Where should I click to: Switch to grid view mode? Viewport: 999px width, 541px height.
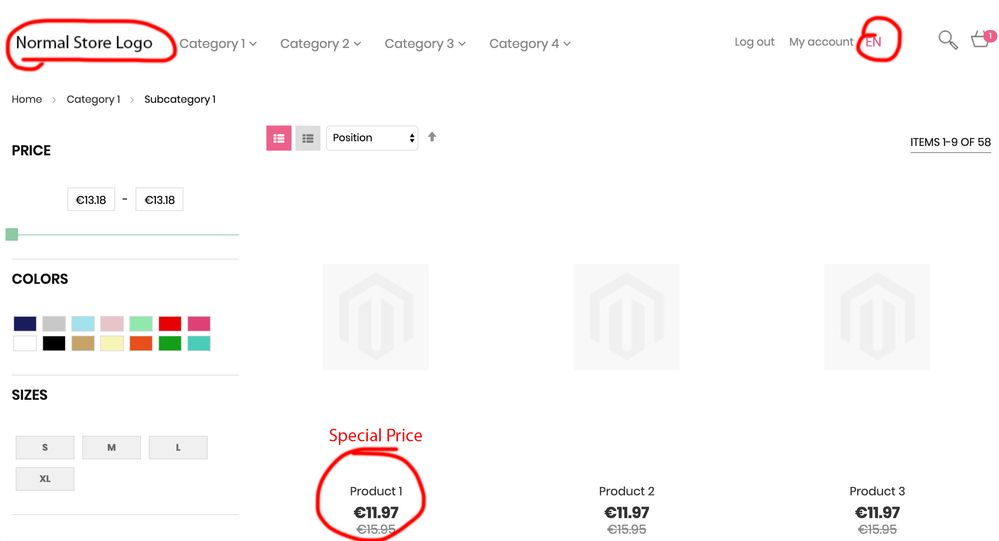coord(279,138)
